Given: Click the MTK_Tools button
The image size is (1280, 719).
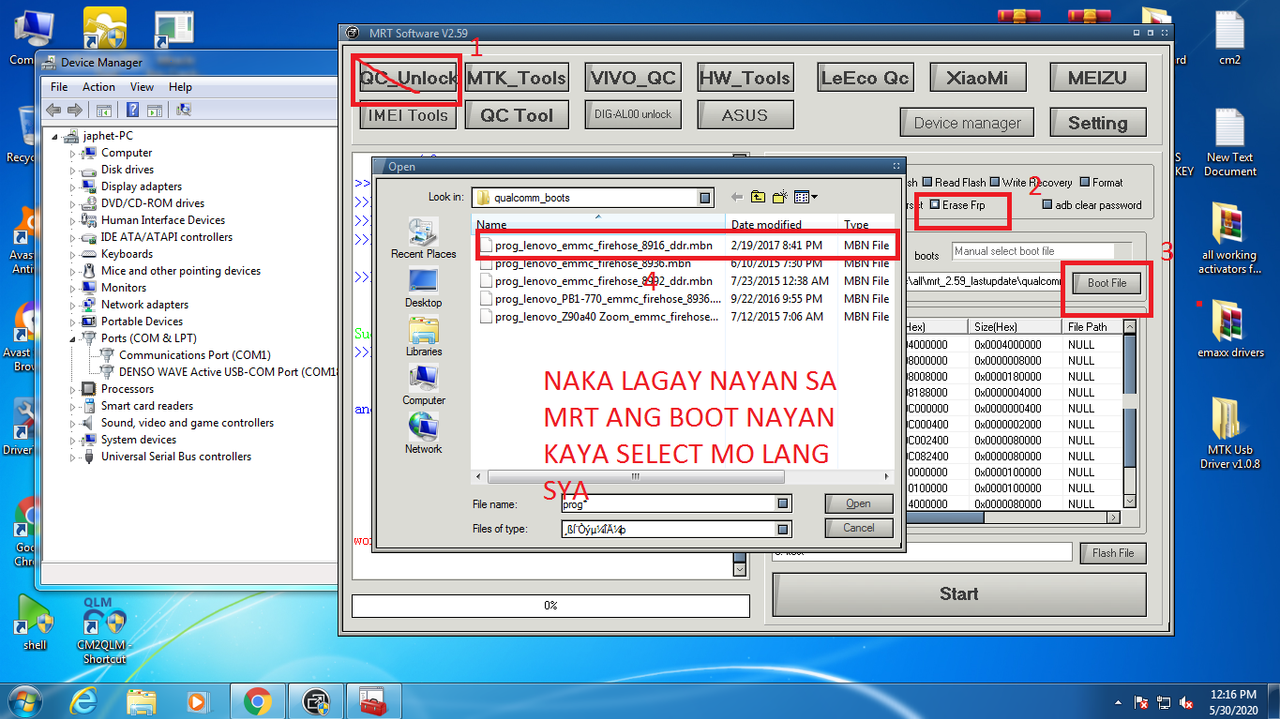Looking at the screenshot, I should click(517, 78).
